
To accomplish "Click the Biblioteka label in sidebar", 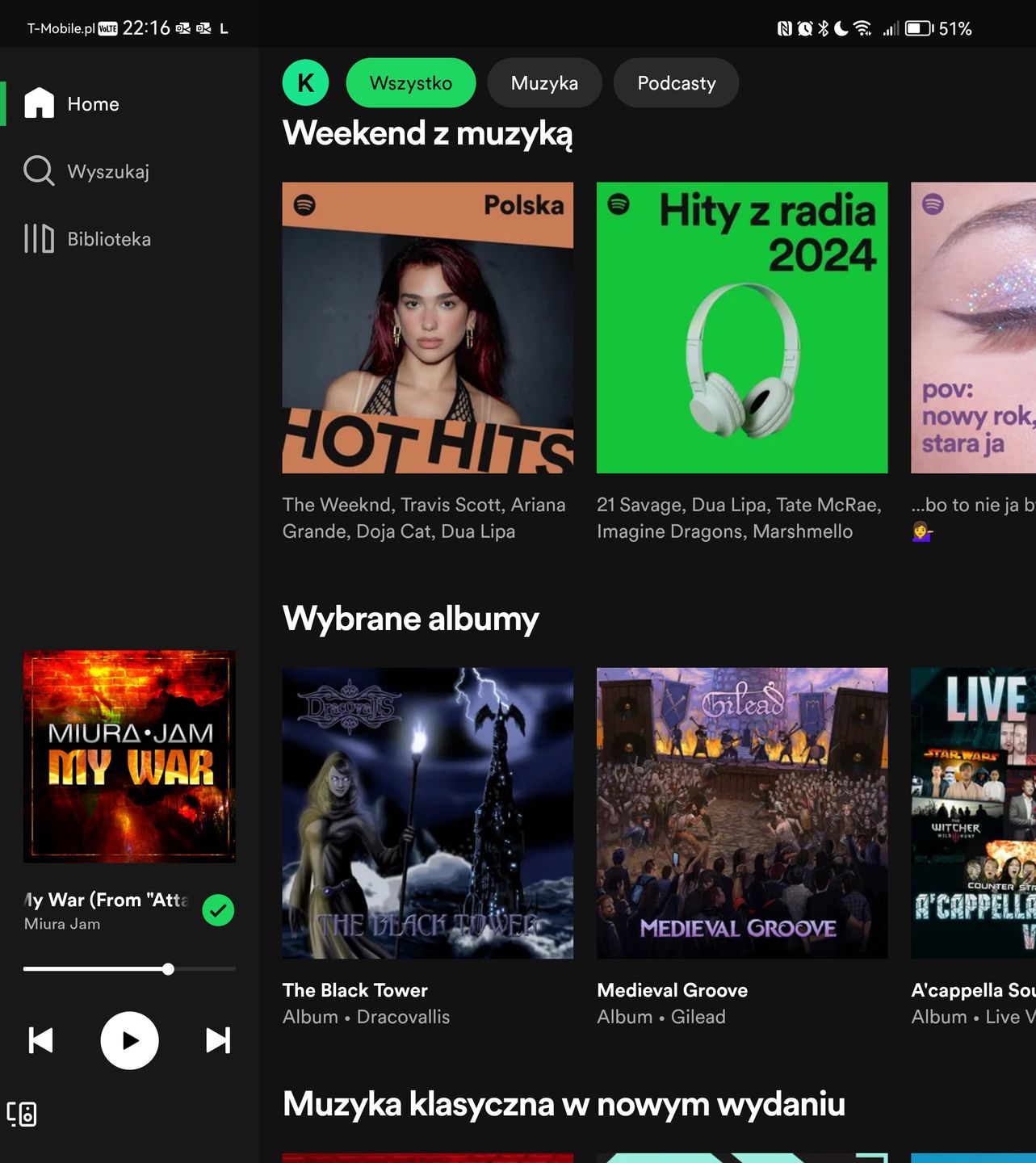I will (109, 239).
